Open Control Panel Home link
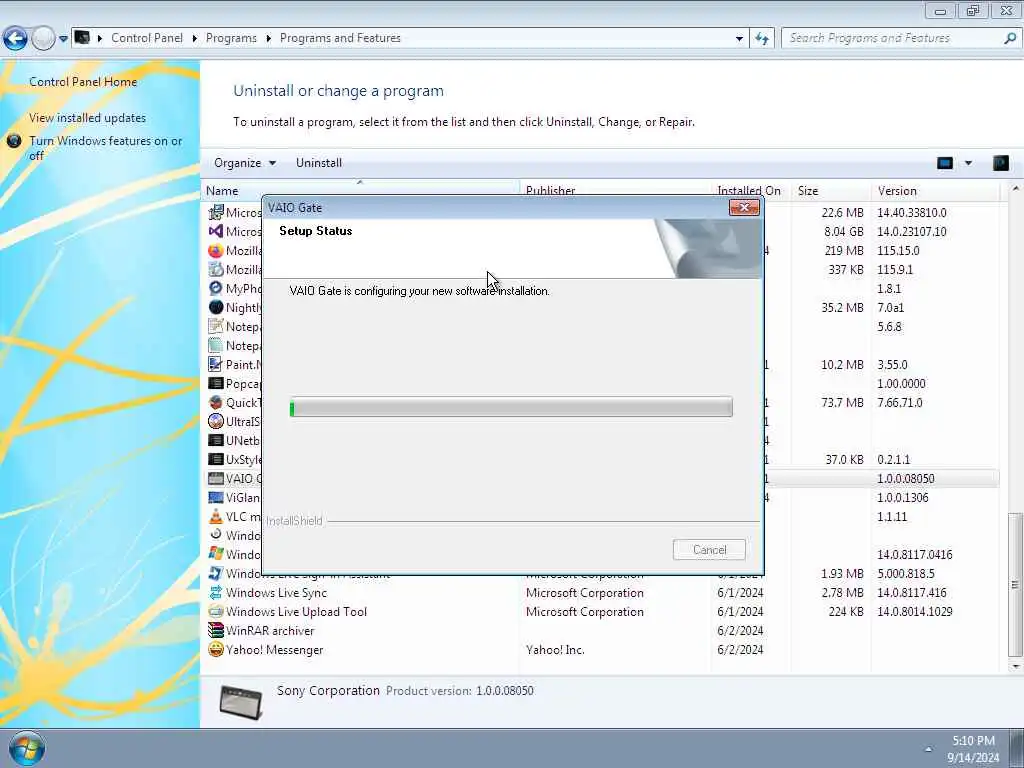This screenshot has height=768, width=1024. (83, 82)
